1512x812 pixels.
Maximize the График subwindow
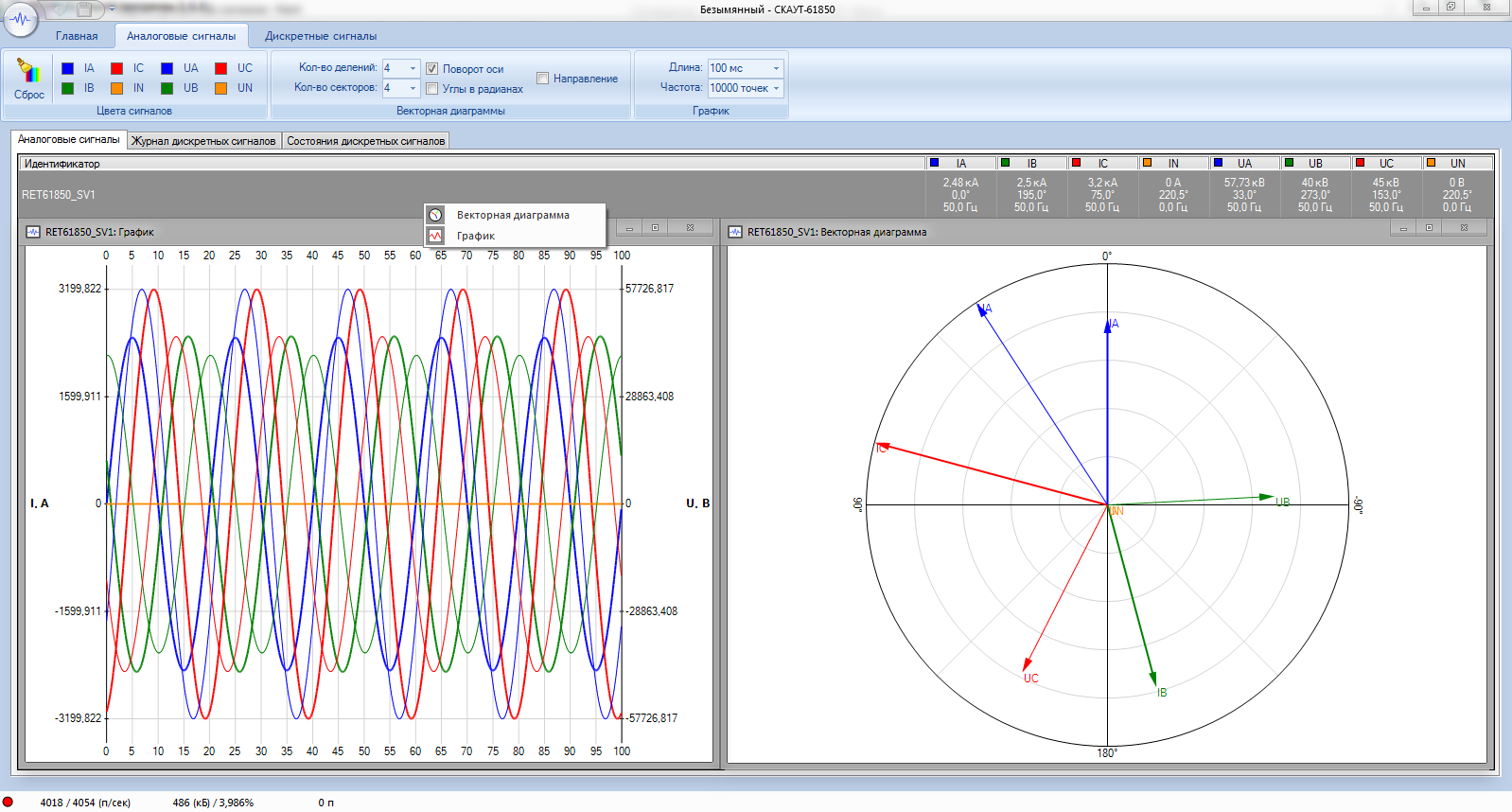(x=655, y=228)
